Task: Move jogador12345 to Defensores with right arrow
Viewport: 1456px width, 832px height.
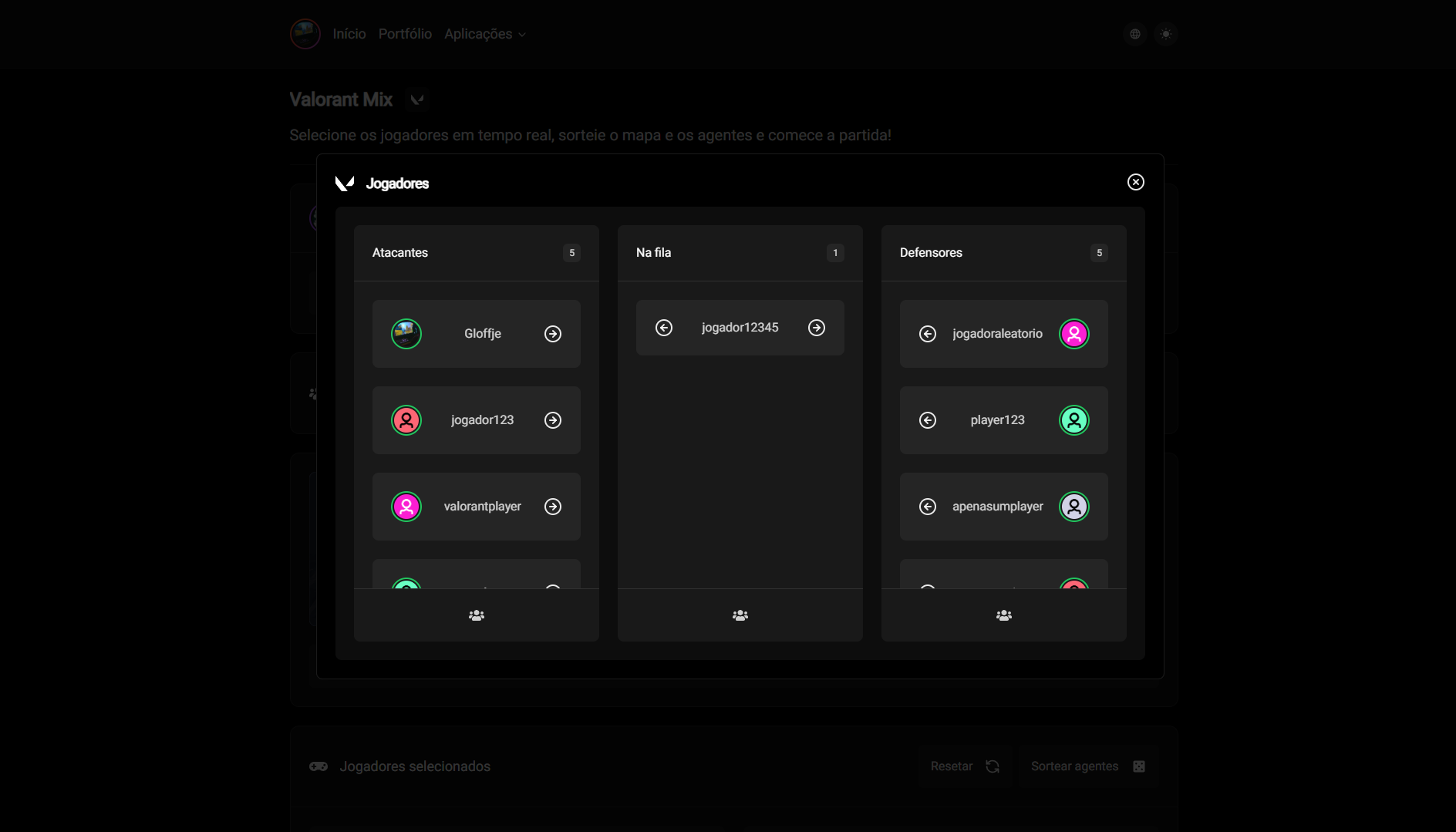Action: click(x=817, y=328)
